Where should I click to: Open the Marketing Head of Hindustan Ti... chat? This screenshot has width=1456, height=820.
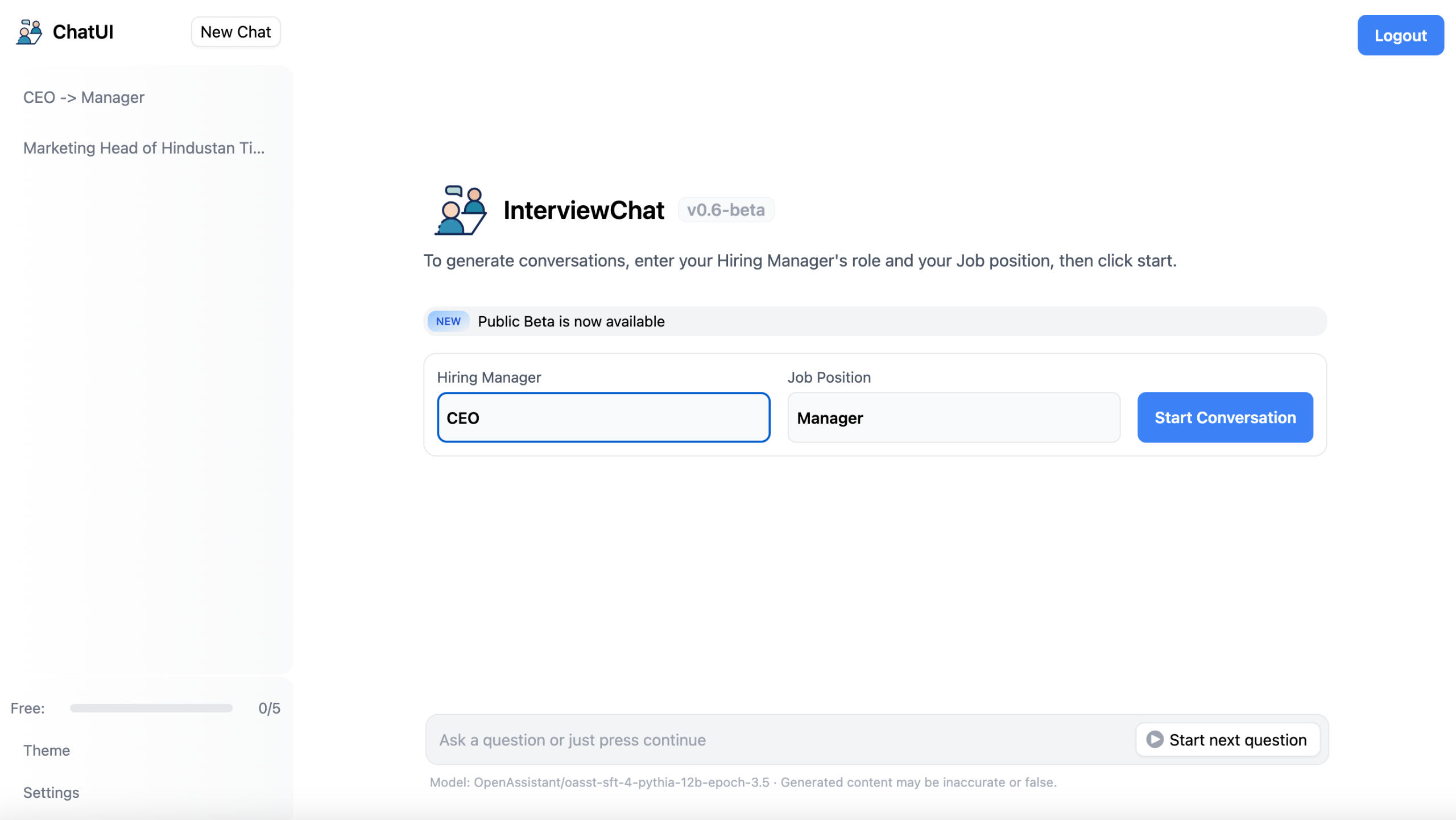(x=144, y=148)
